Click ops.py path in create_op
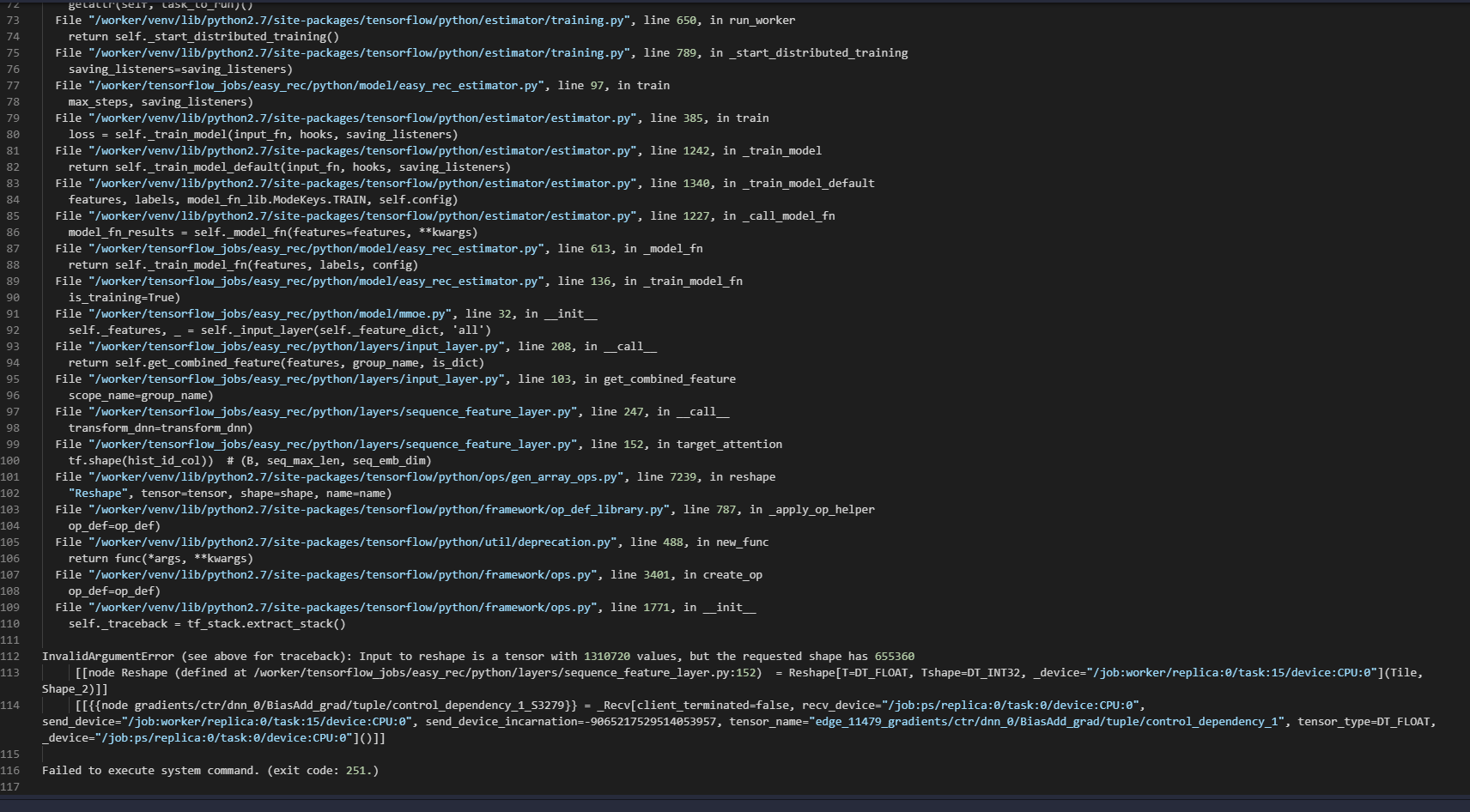 (x=343, y=574)
